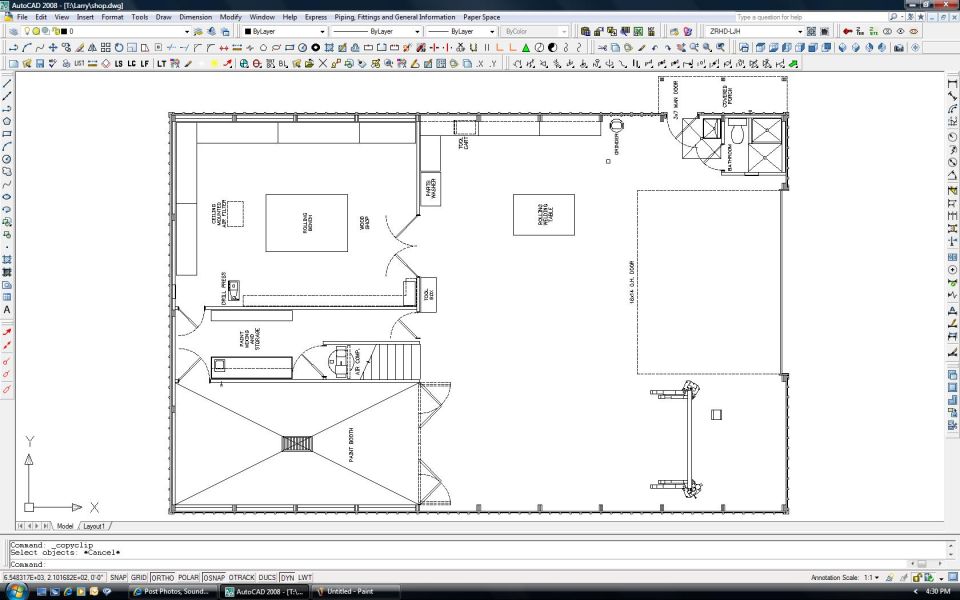Open the Express menu
Screen dimensions: 960x600
point(316,17)
